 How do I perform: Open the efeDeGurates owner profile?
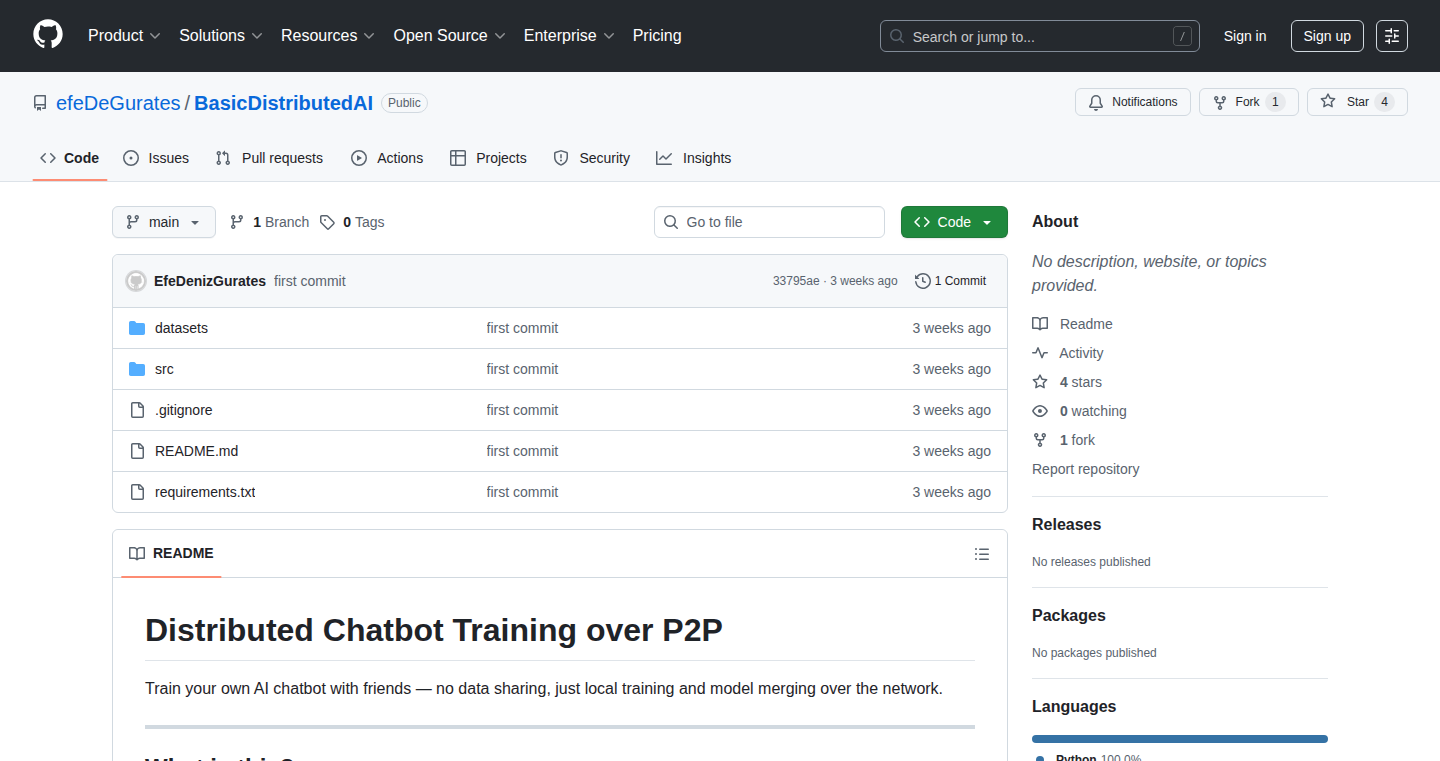click(x=118, y=103)
